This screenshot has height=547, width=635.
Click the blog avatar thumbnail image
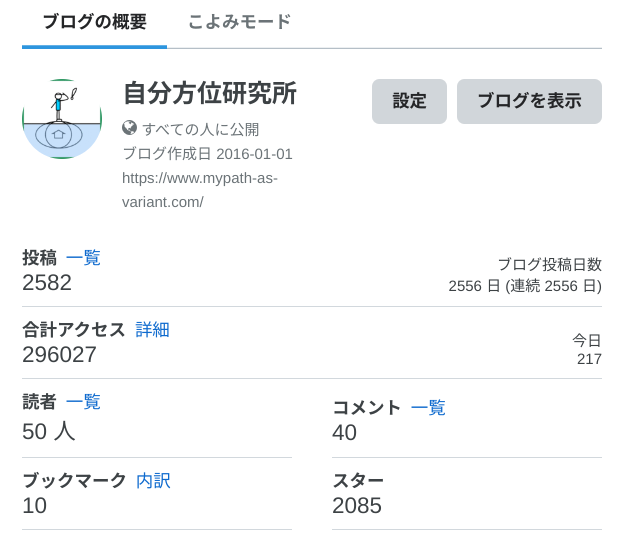62,119
